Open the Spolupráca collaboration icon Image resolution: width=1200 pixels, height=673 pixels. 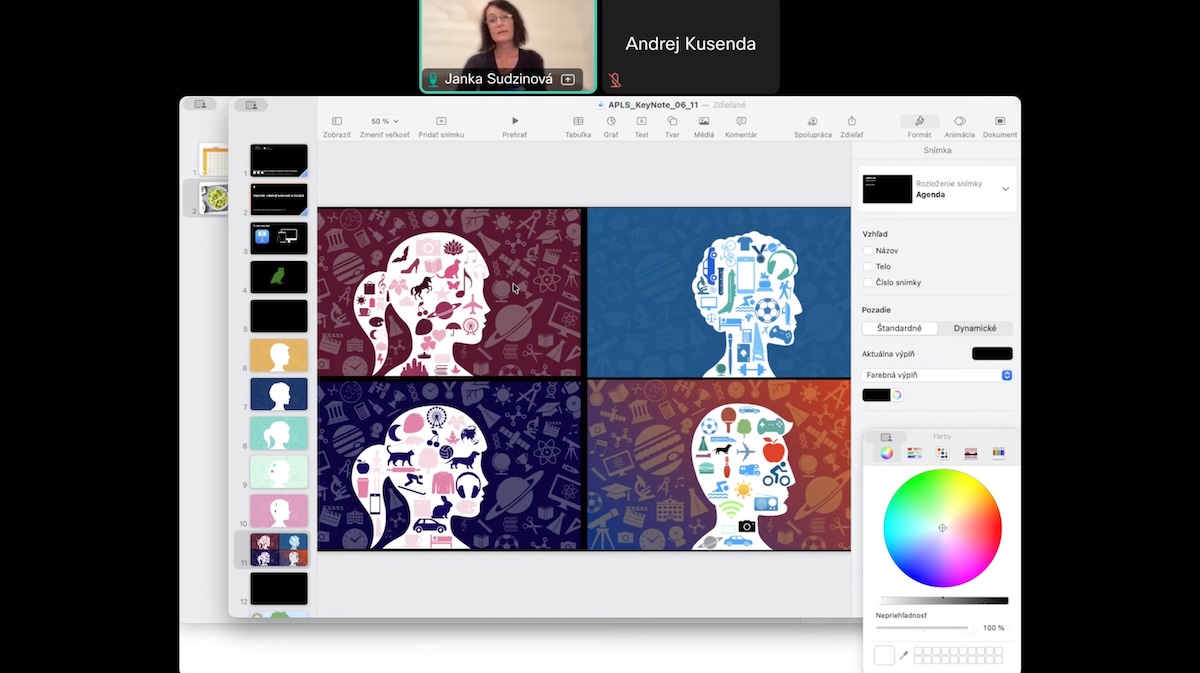tap(813, 121)
